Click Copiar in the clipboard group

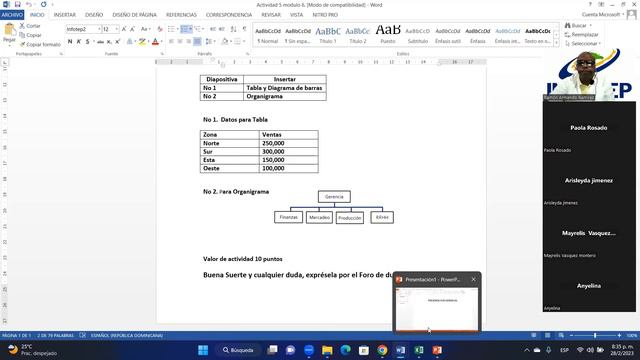tap(30, 35)
